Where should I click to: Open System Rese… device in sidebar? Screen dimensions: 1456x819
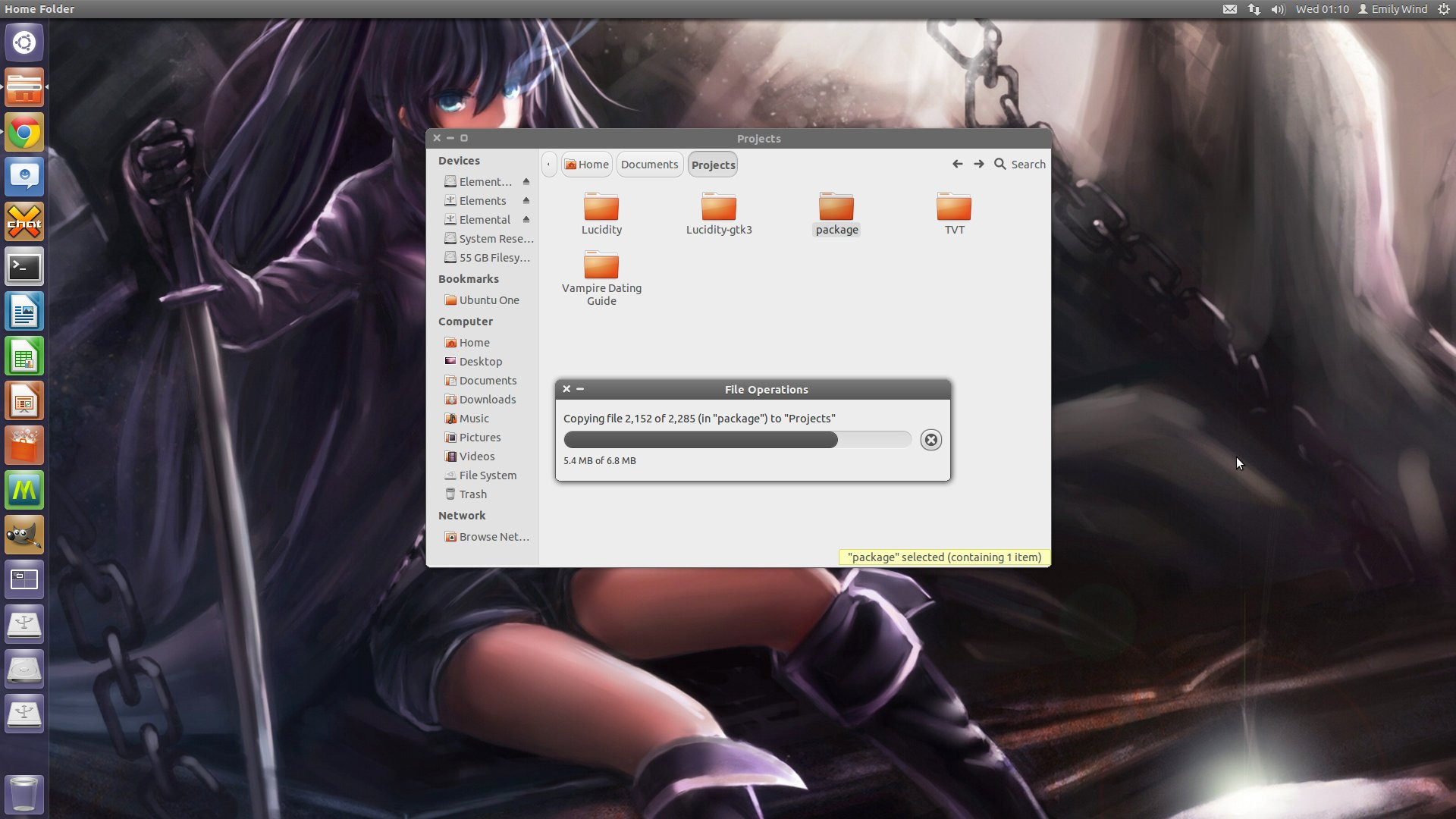(x=489, y=238)
